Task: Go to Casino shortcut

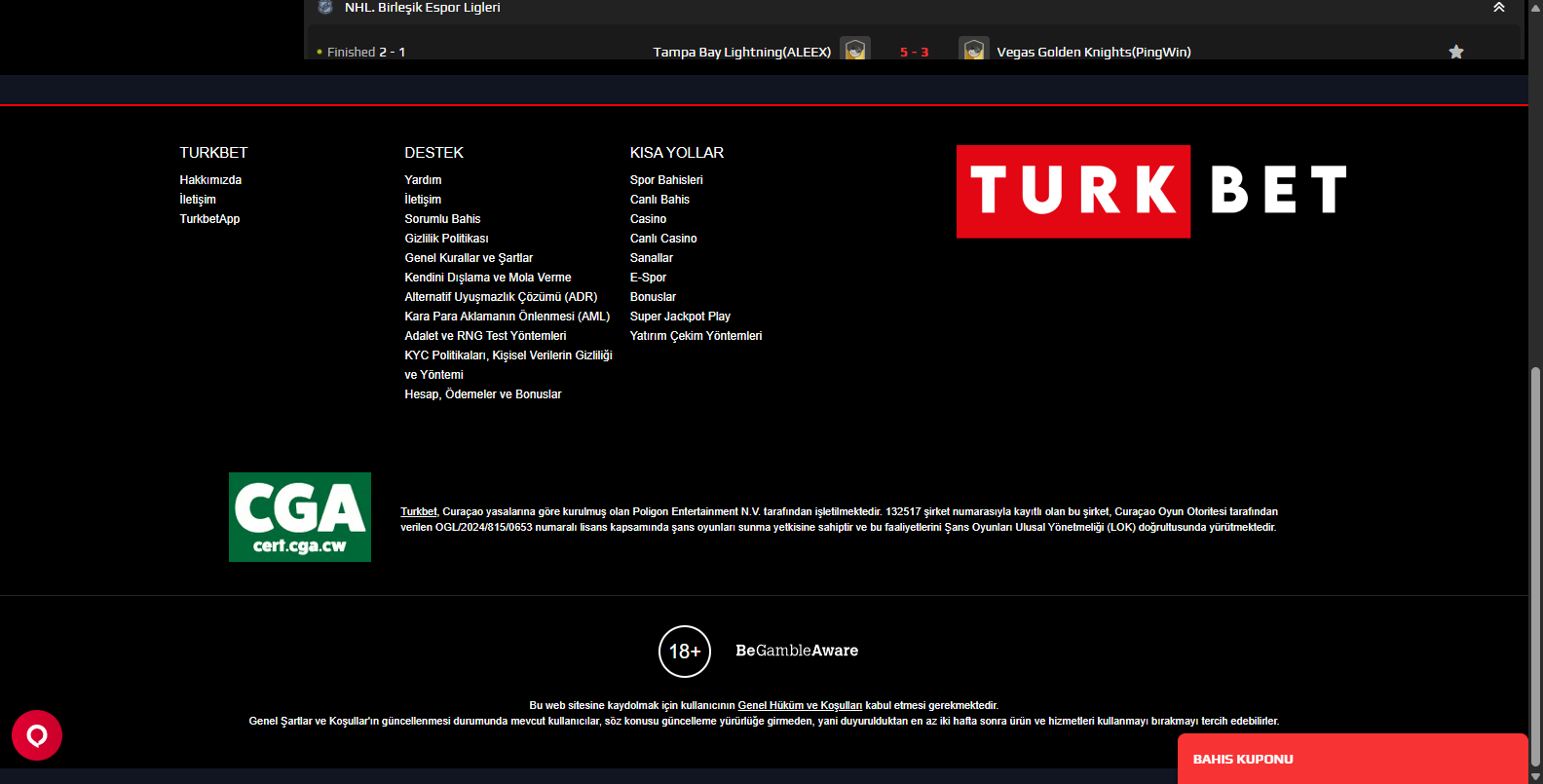Action: click(648, 219)
